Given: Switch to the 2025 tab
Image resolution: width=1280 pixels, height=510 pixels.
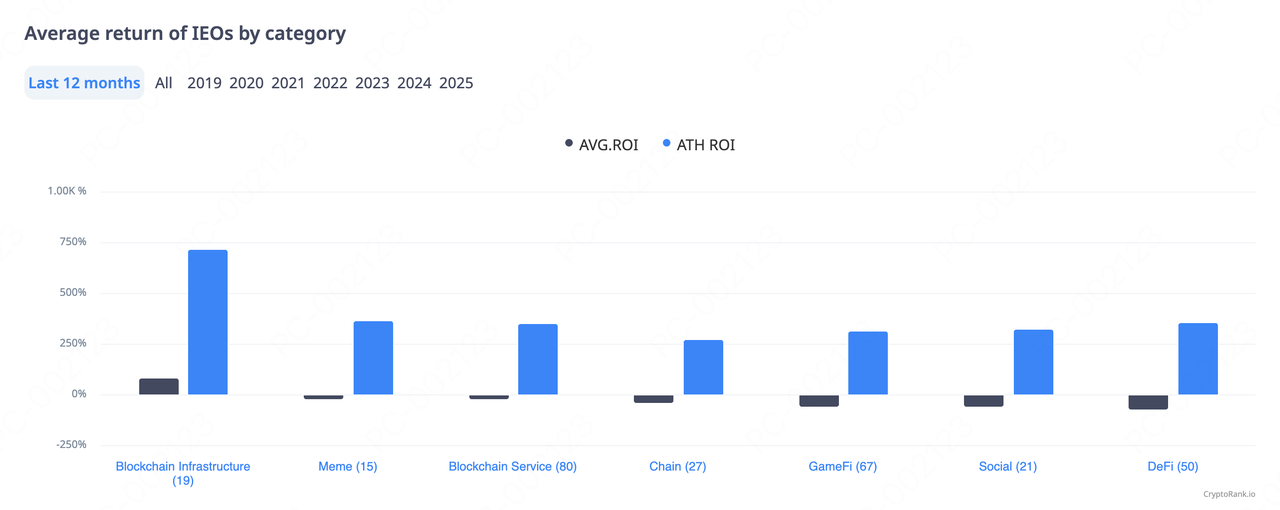Looking at the screenshot, I should point(456,83).
